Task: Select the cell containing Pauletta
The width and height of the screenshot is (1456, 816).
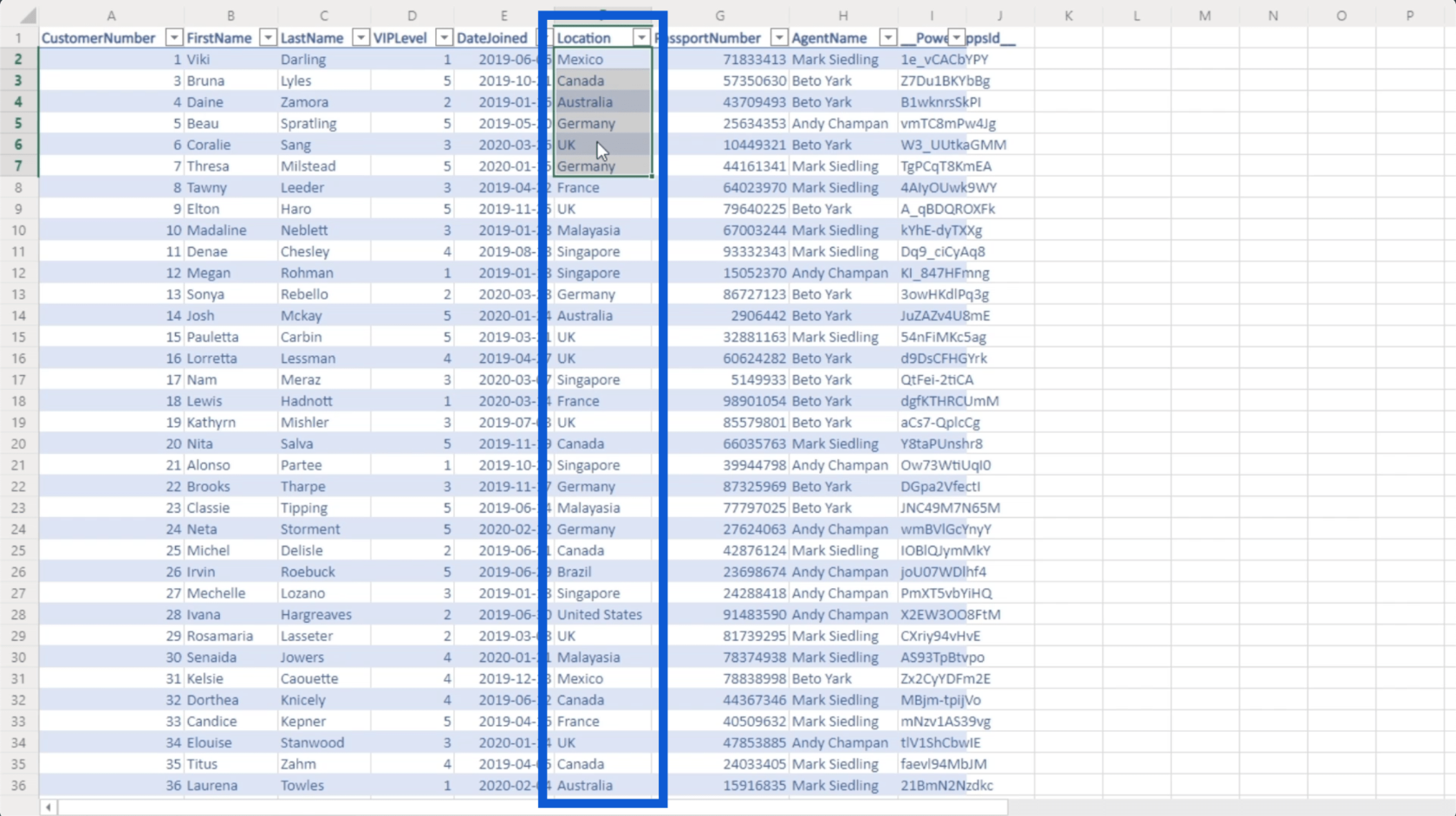Action: (x=231, y=337)
